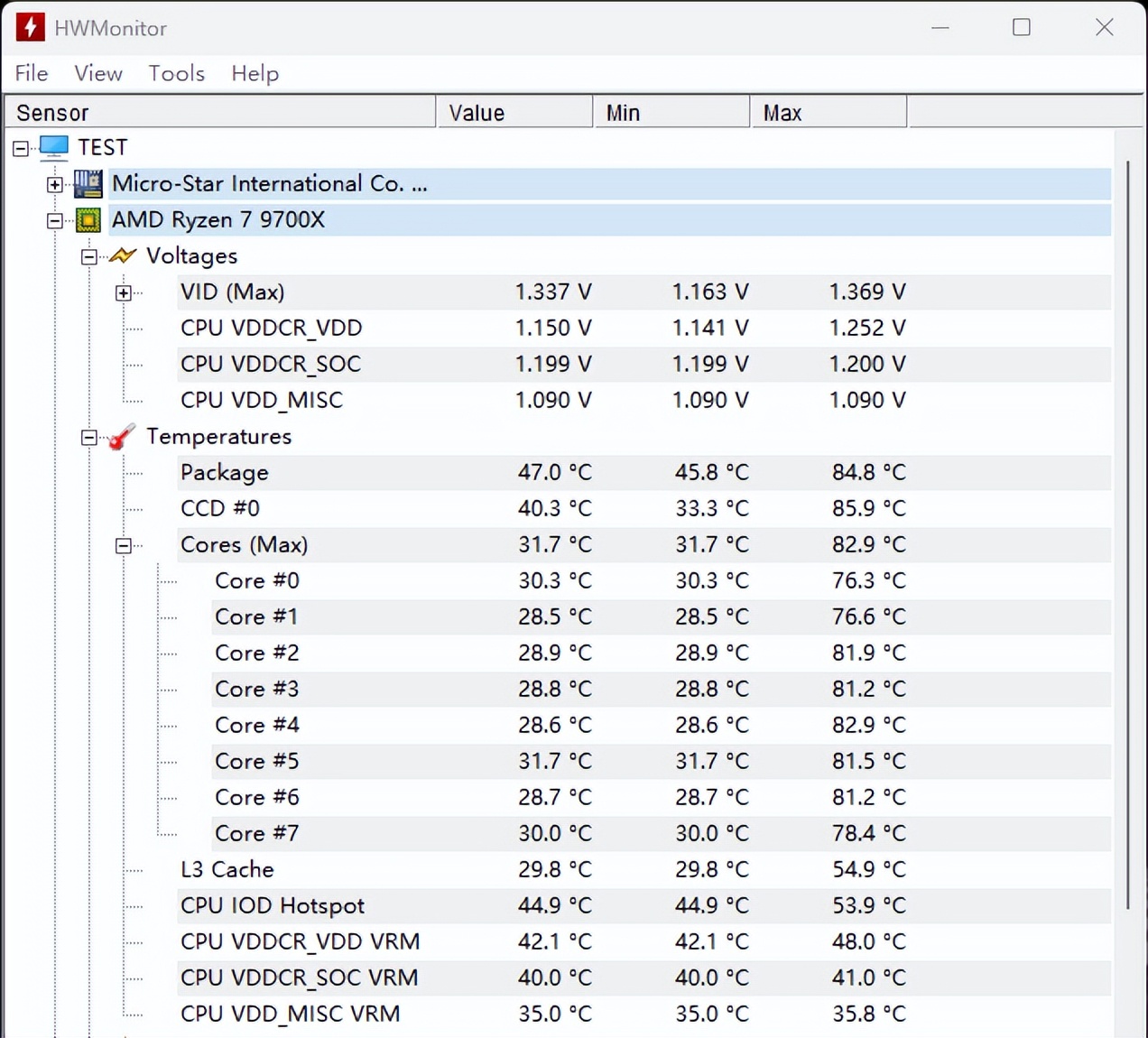This screenshot has height=1038, width=1148.
Task: Click the Core #2 max value 81.9 °C
Action: [x=868, y=653]
